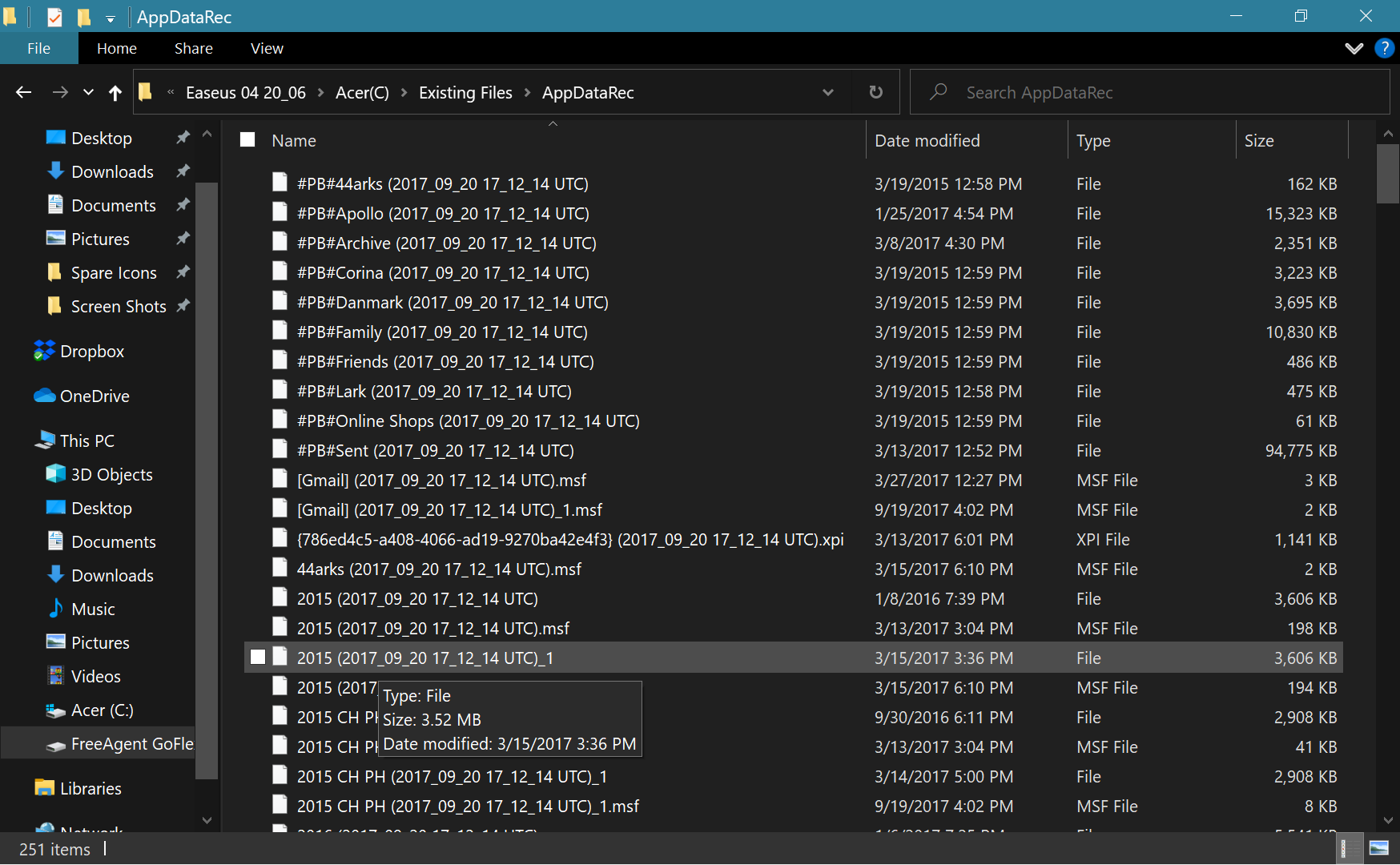This screenshot has width=1400, height=865.
Task: Expand the ribbon with the chevron
Action: pyautogui.click(x=1354, y=48)
